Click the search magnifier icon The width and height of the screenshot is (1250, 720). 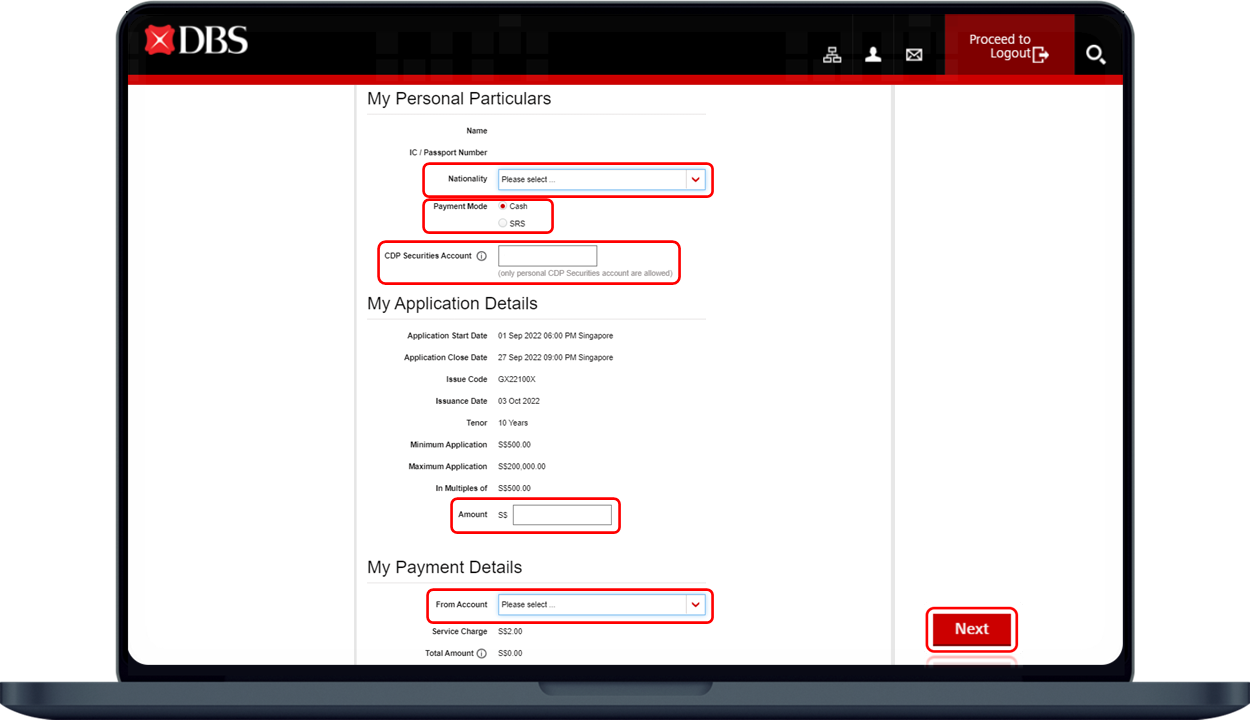[x=1095, y=55]
